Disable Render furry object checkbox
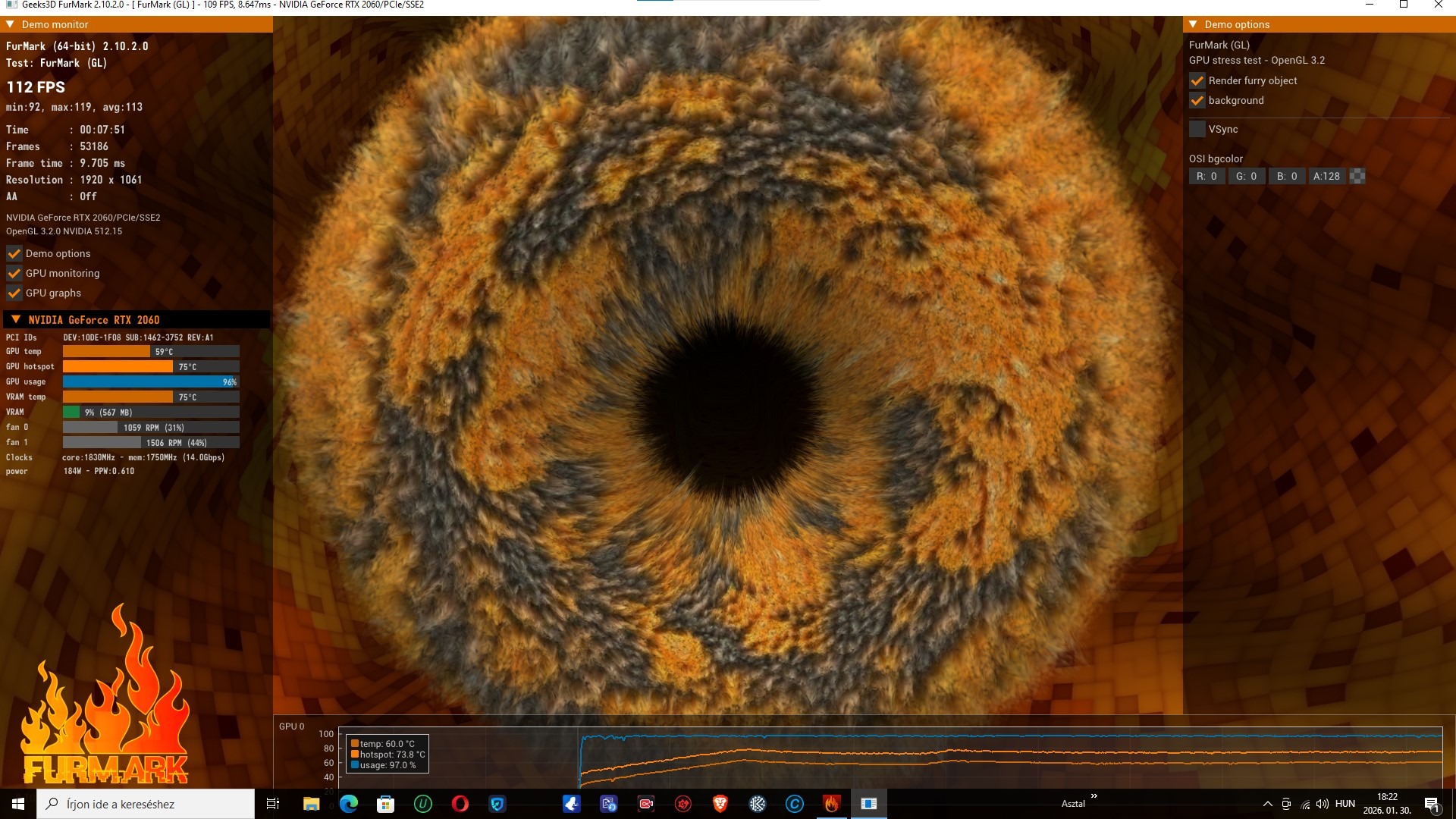The width and height of the screenshot is (1456, 819). click(1197, 80)
